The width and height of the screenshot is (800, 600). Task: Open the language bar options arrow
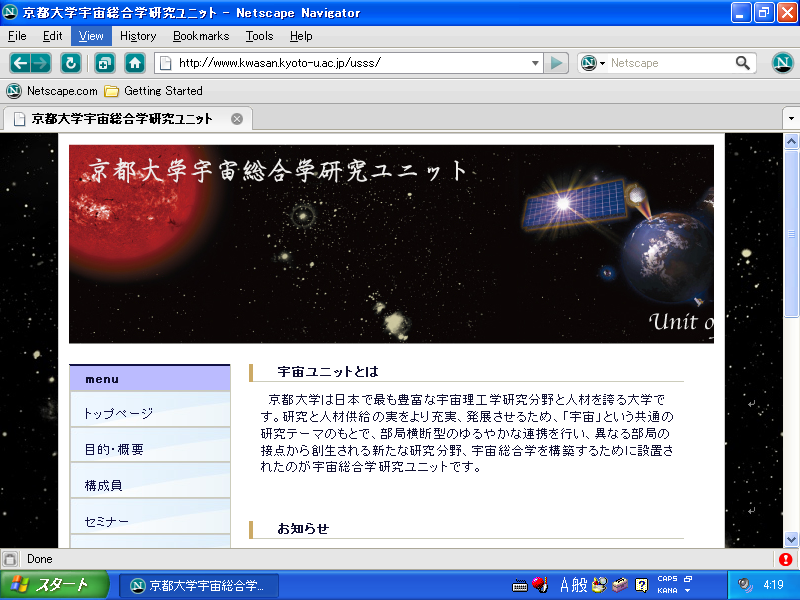pos(687,591)
